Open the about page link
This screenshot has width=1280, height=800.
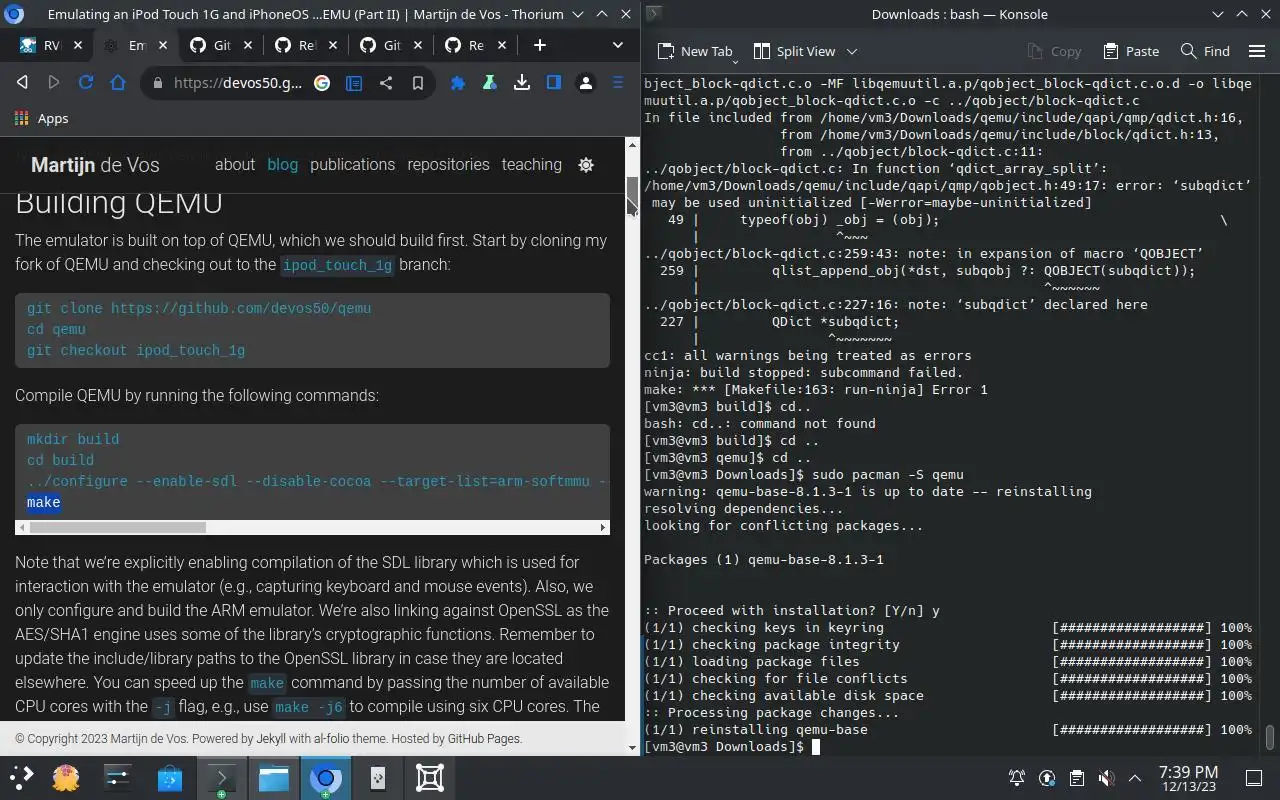tap(235, 165)
